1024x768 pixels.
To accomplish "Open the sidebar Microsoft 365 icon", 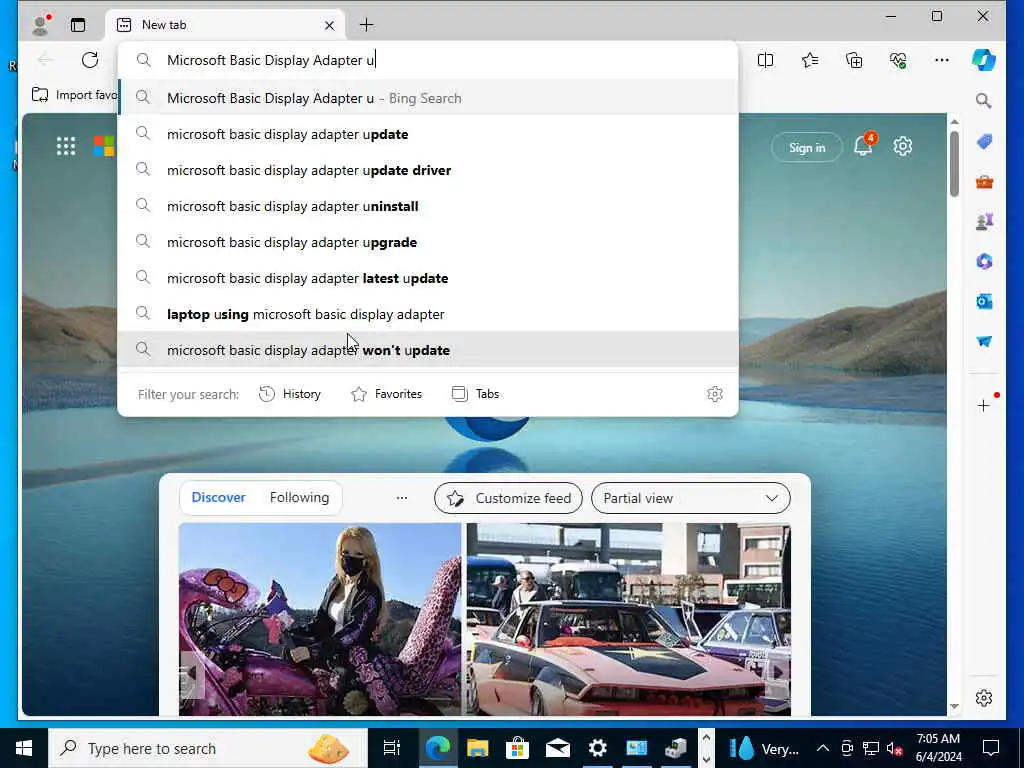I will (x=984, y=261).
